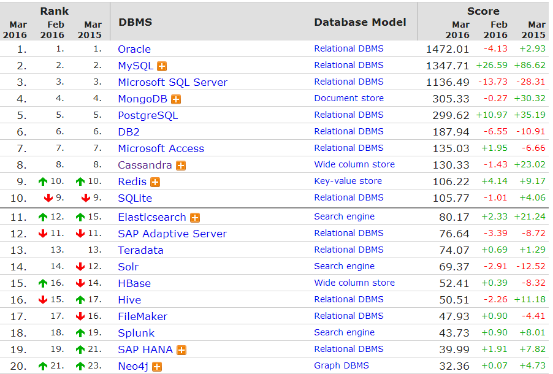Image resolution: width=553 pixels, height=374 pixels.
Task: Click green up arrow before rank 15 in Elasticsearch row
Action: coord(80,217)
